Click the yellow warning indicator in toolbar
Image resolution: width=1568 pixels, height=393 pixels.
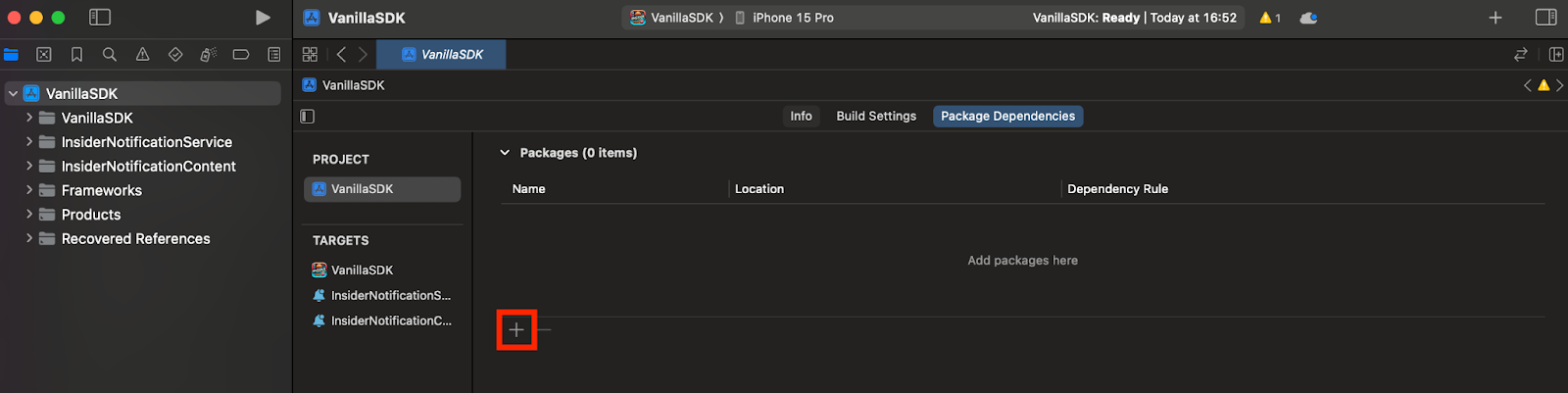[1270, 18]
